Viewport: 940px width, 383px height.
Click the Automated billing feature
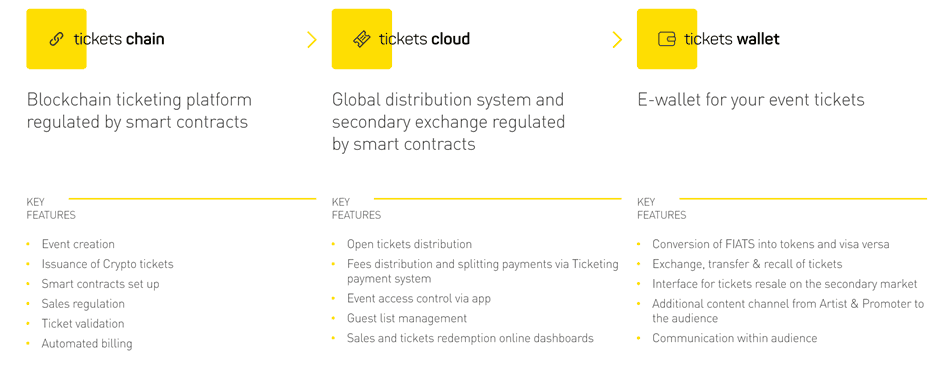(x=87, y=343)
